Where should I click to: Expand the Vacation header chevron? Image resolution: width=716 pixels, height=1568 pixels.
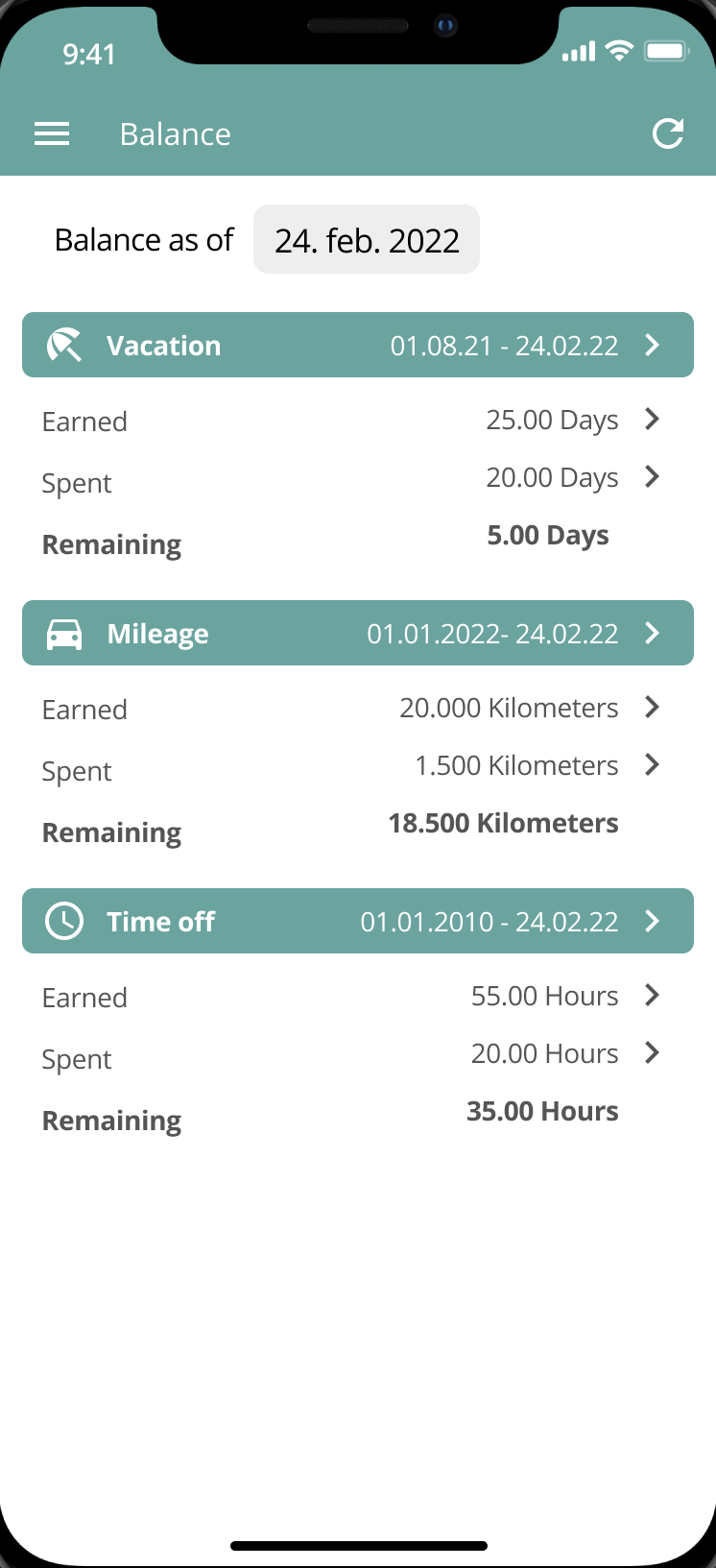click(x=653, y=345)
